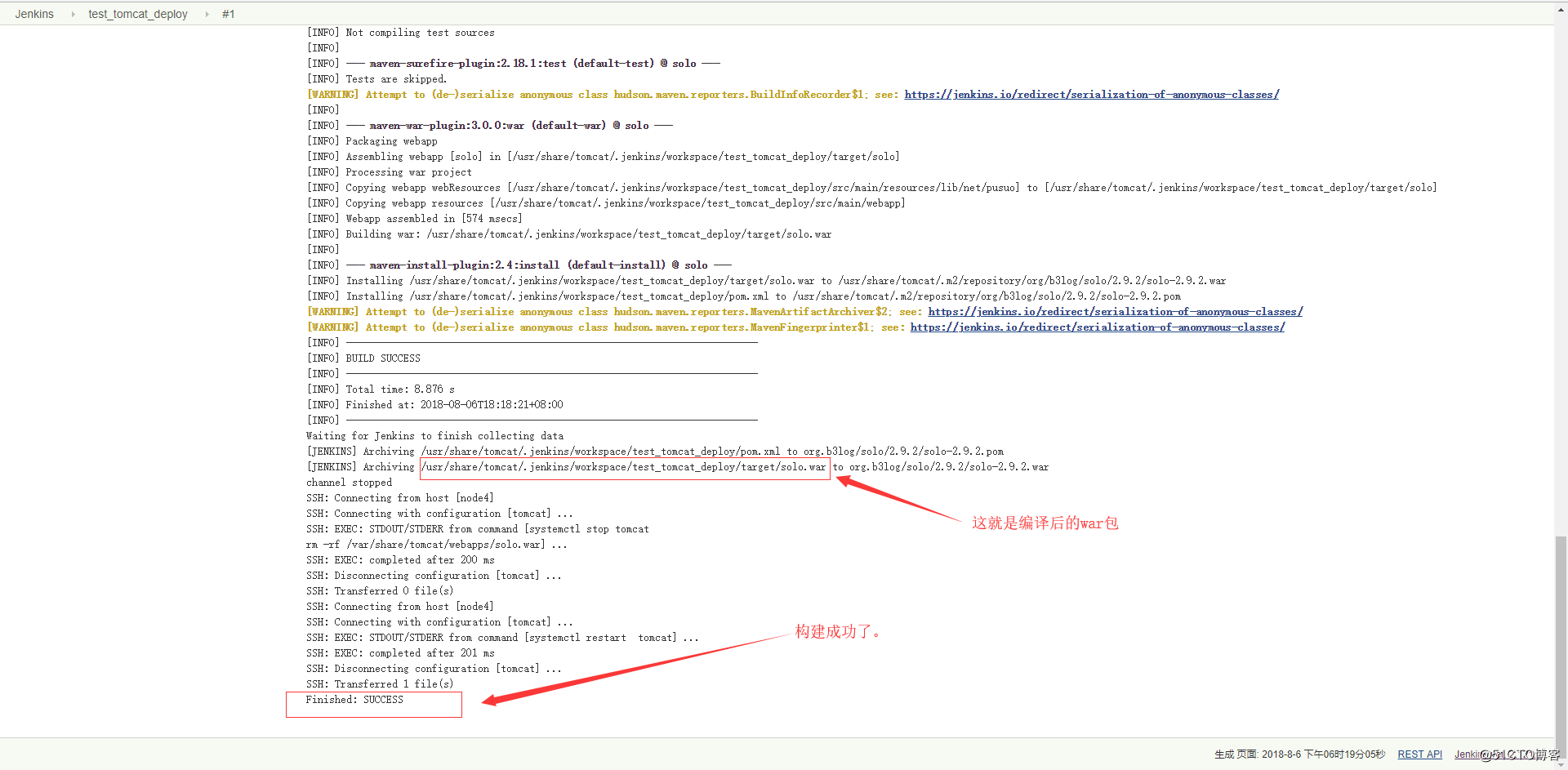Expand the breadcrumb arrow after Jenkins
The width and height of the screenshot is (1568, 770).
point(72,14)
